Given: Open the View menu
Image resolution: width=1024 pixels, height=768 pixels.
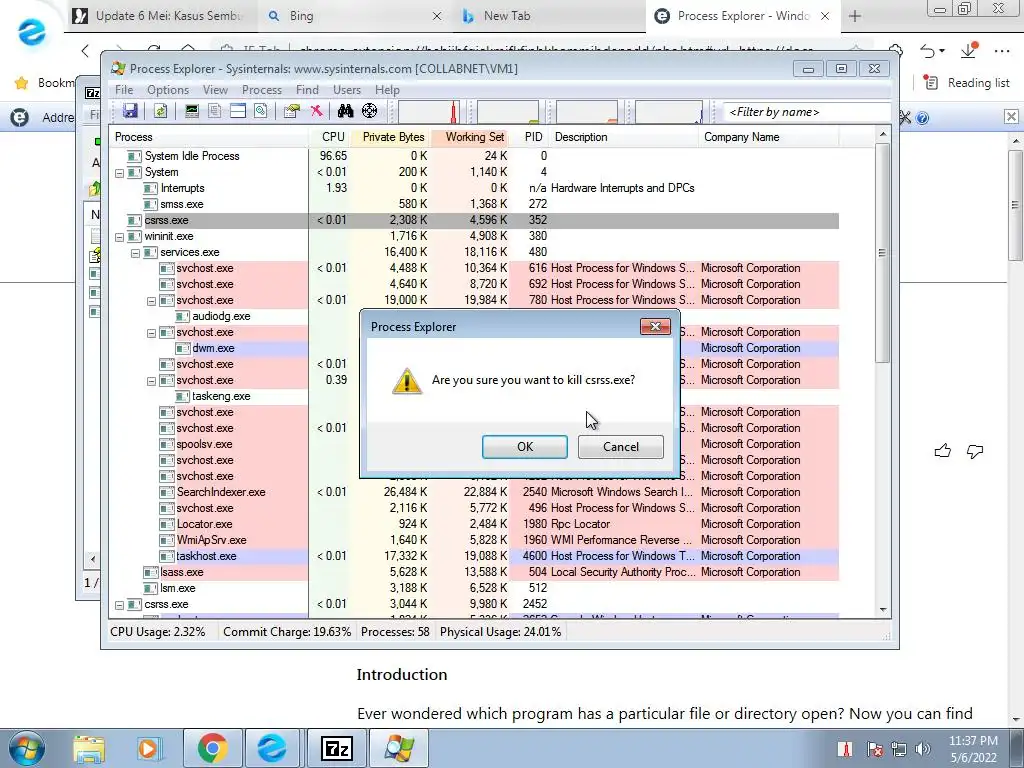Looking at the screenshot, I should pyautogui.click(x=216, y=90).
